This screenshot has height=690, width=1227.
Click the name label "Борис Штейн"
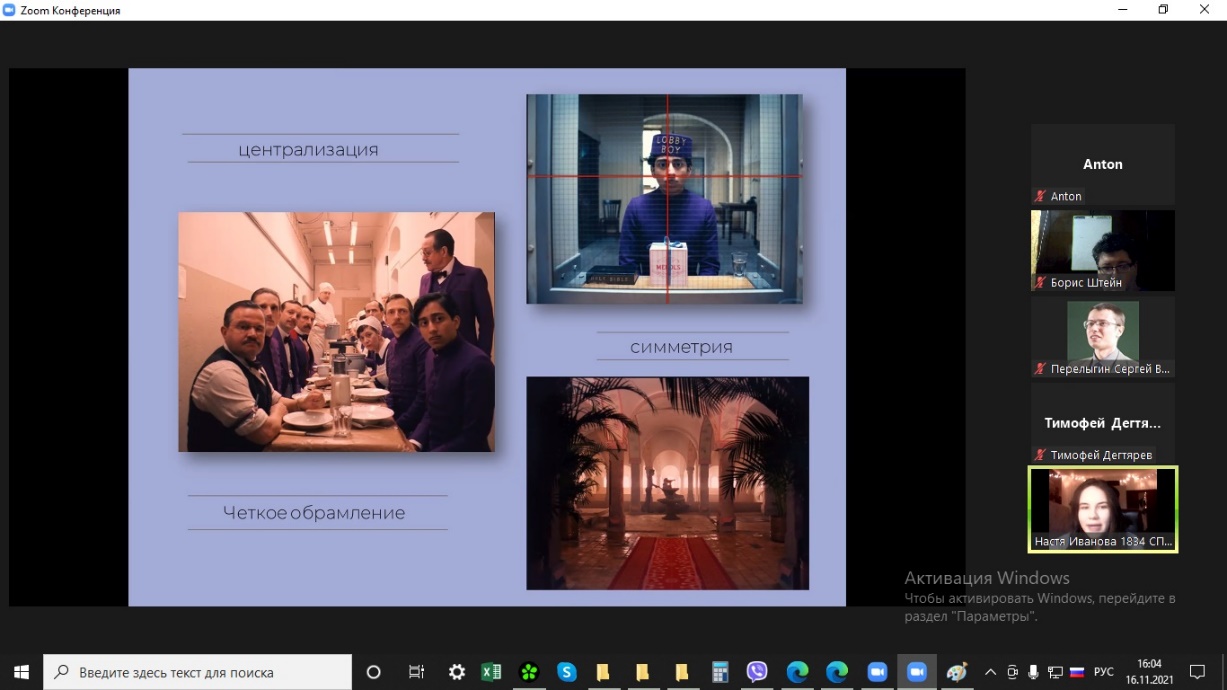tap(1086, 283)
